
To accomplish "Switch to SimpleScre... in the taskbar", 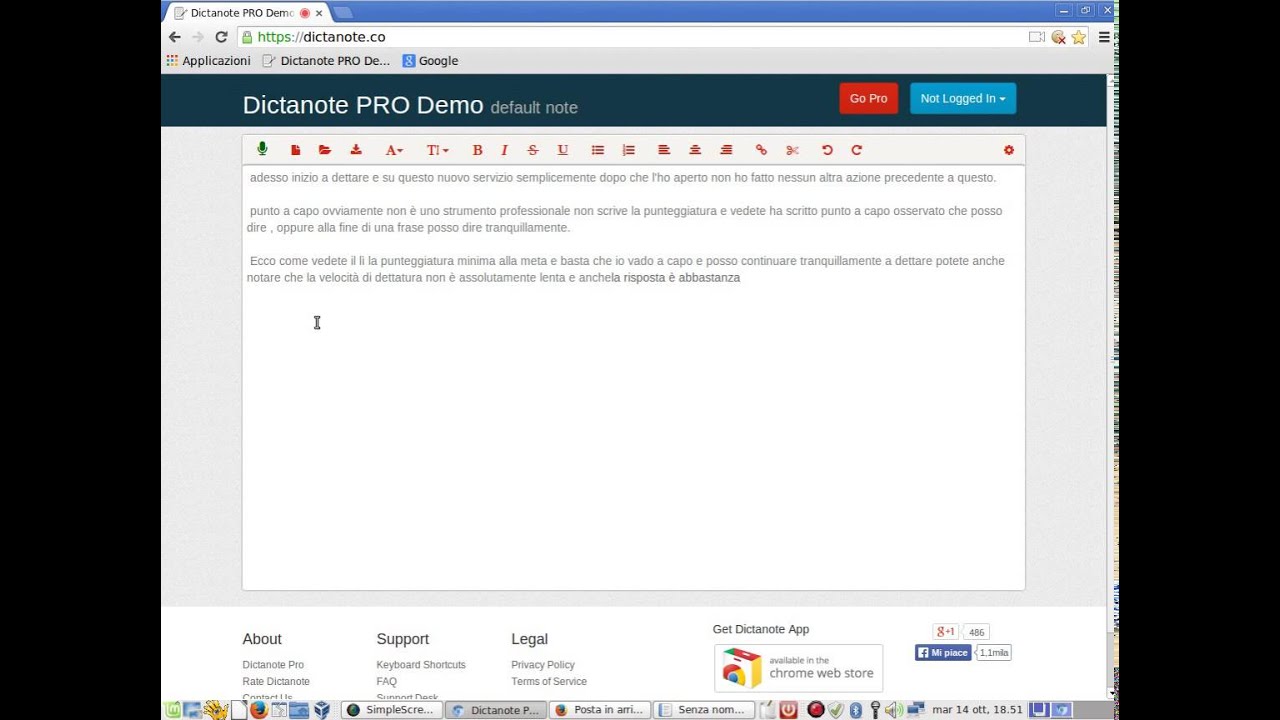I will 391,710.
